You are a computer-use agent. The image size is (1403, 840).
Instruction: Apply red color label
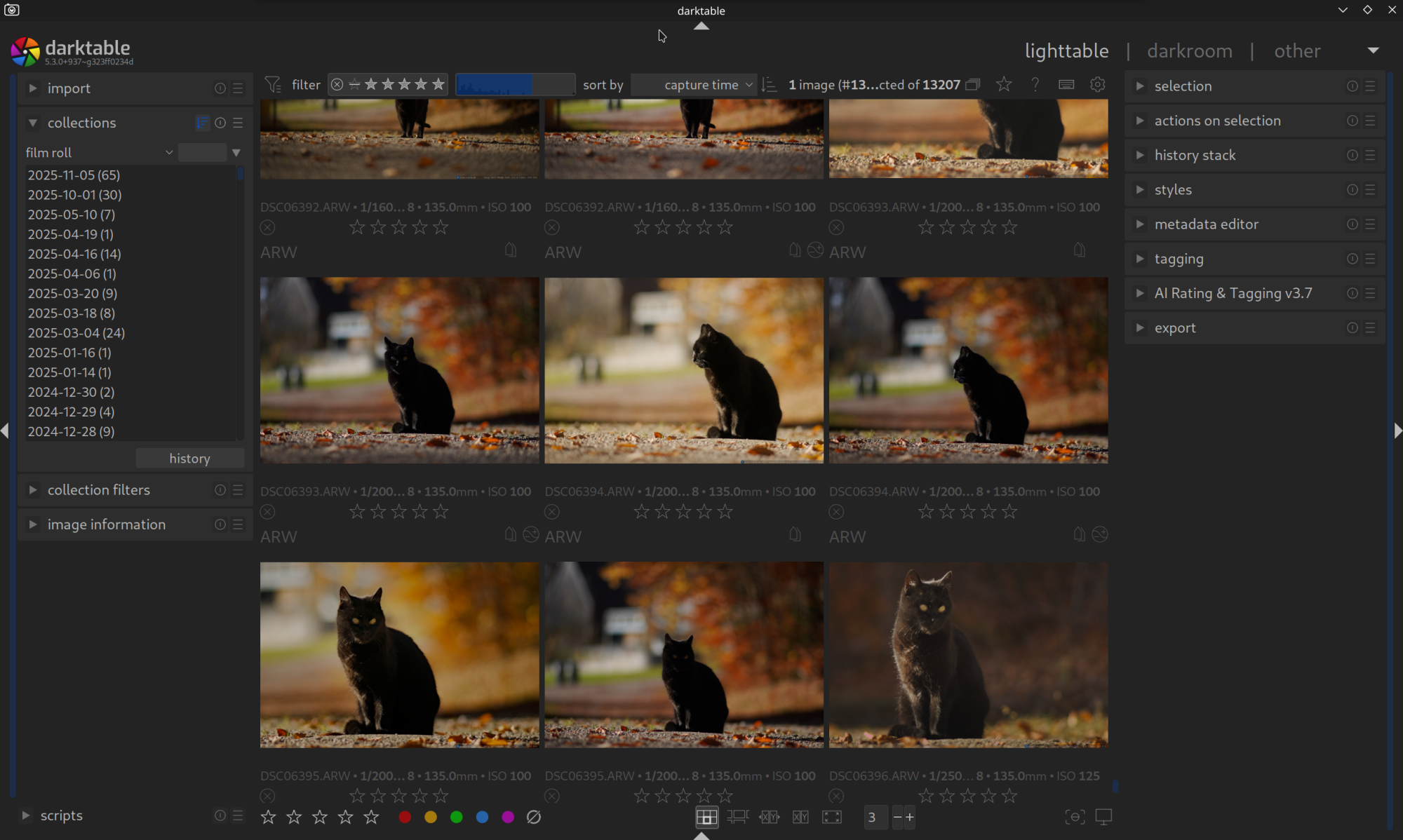tap(405, 817)
